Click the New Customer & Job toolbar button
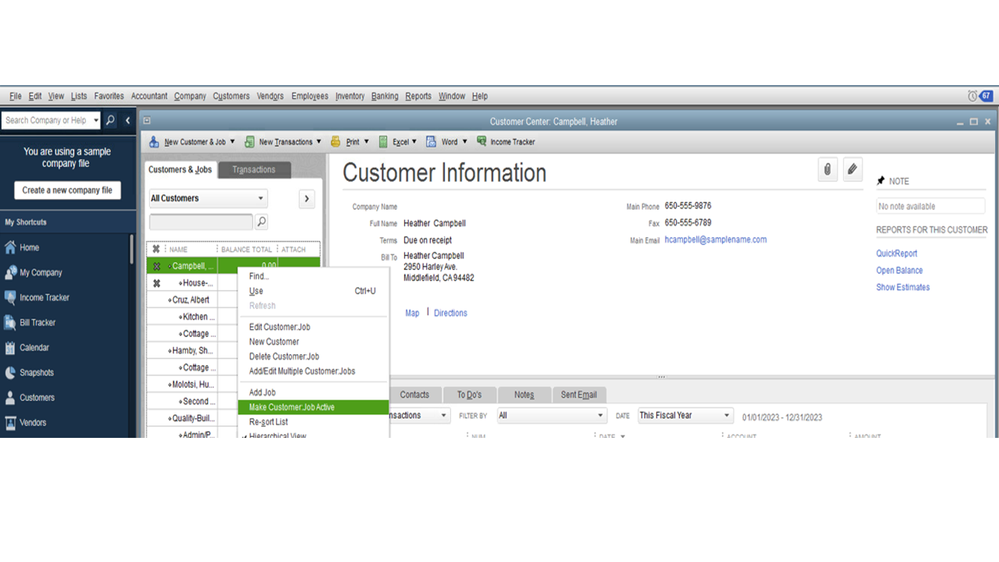 [191, 141]
